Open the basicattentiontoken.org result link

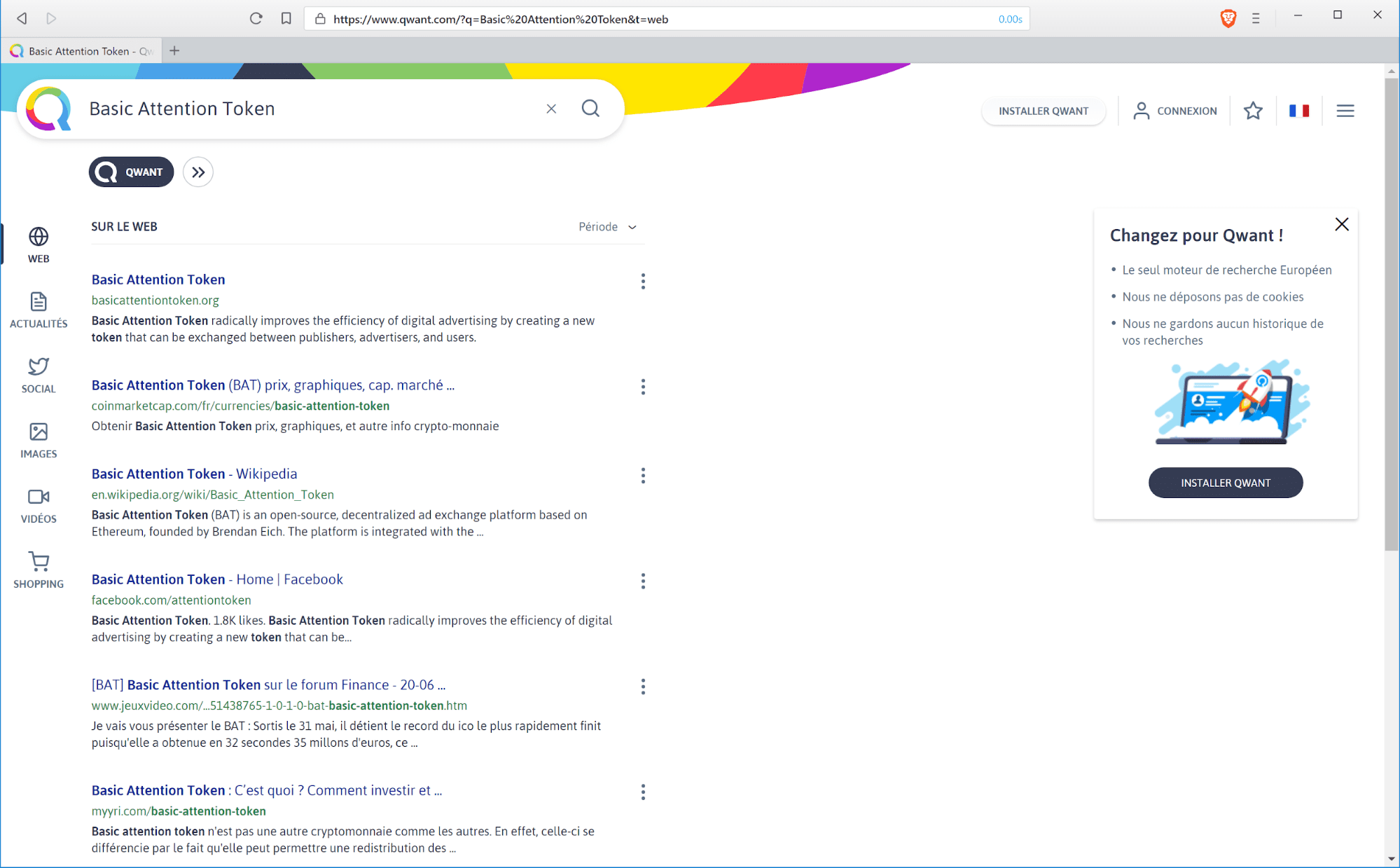tap(158, 280)
